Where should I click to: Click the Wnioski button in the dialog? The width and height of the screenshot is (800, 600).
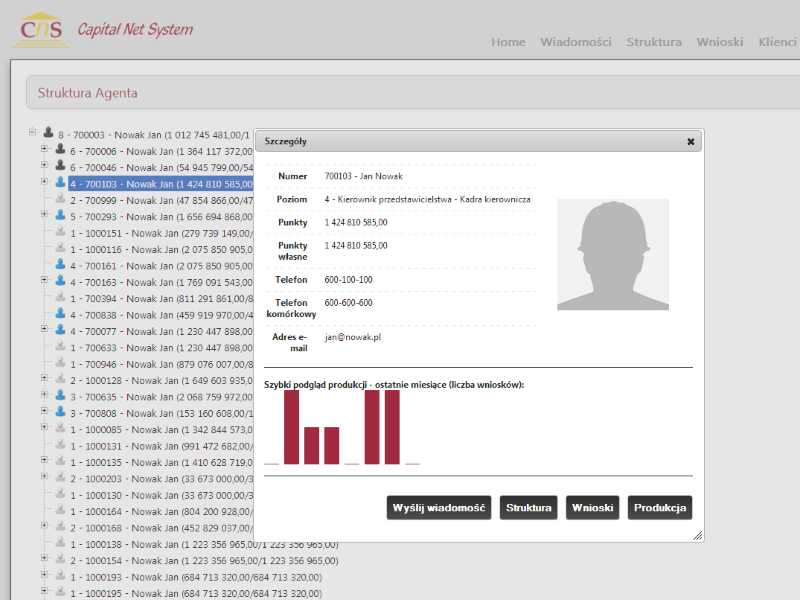click(x=592, y=508)
